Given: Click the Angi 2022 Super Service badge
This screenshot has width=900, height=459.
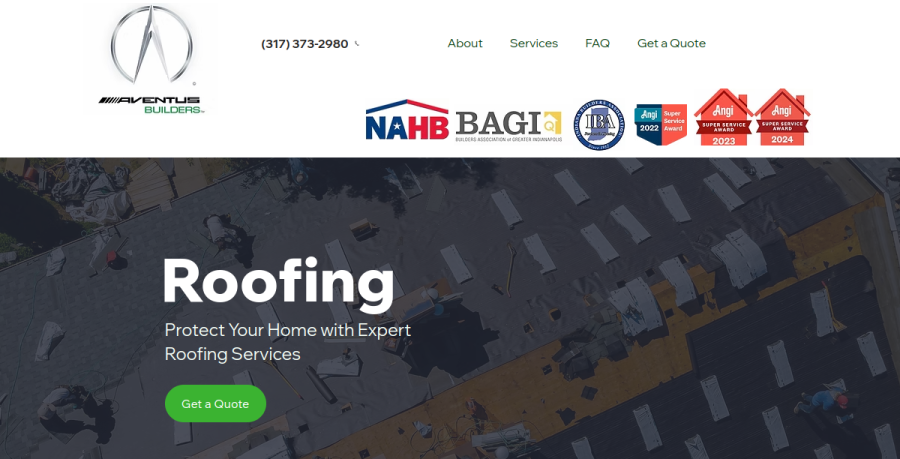Looking at the screenshot, I should coord(661,124).
